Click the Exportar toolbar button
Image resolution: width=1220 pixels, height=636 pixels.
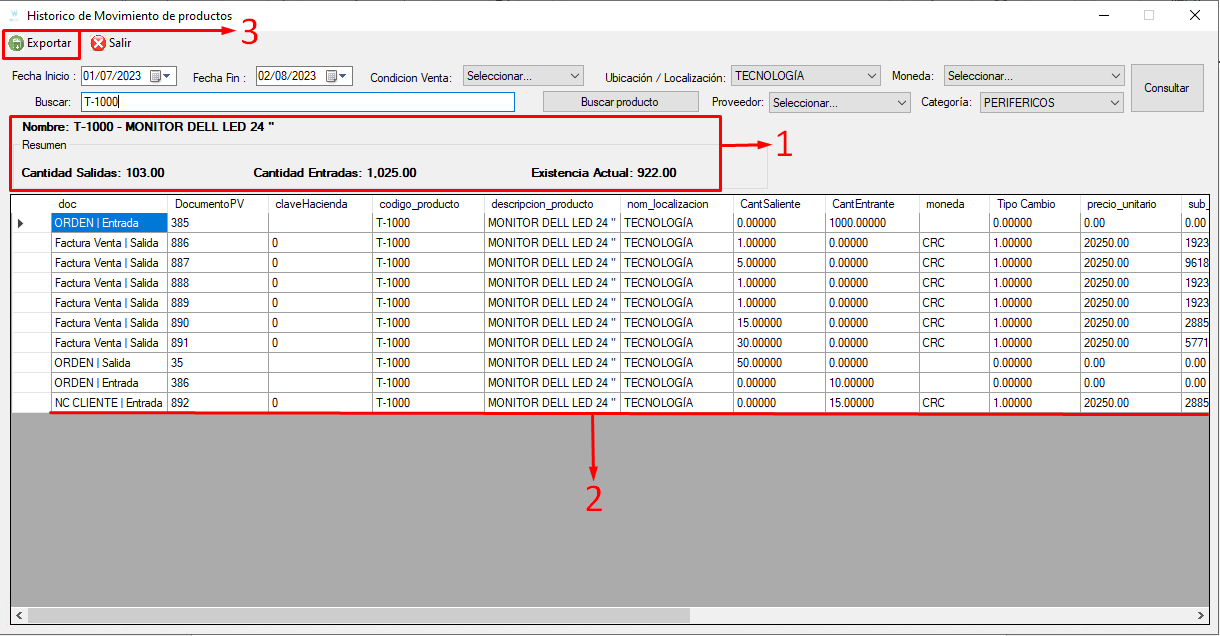click(40, 43)
